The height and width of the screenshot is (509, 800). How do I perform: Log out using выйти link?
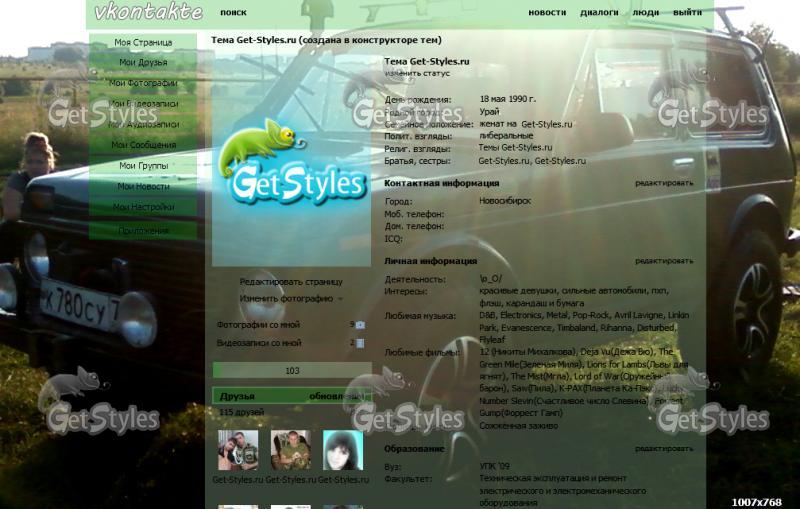[x=687, y=13]
